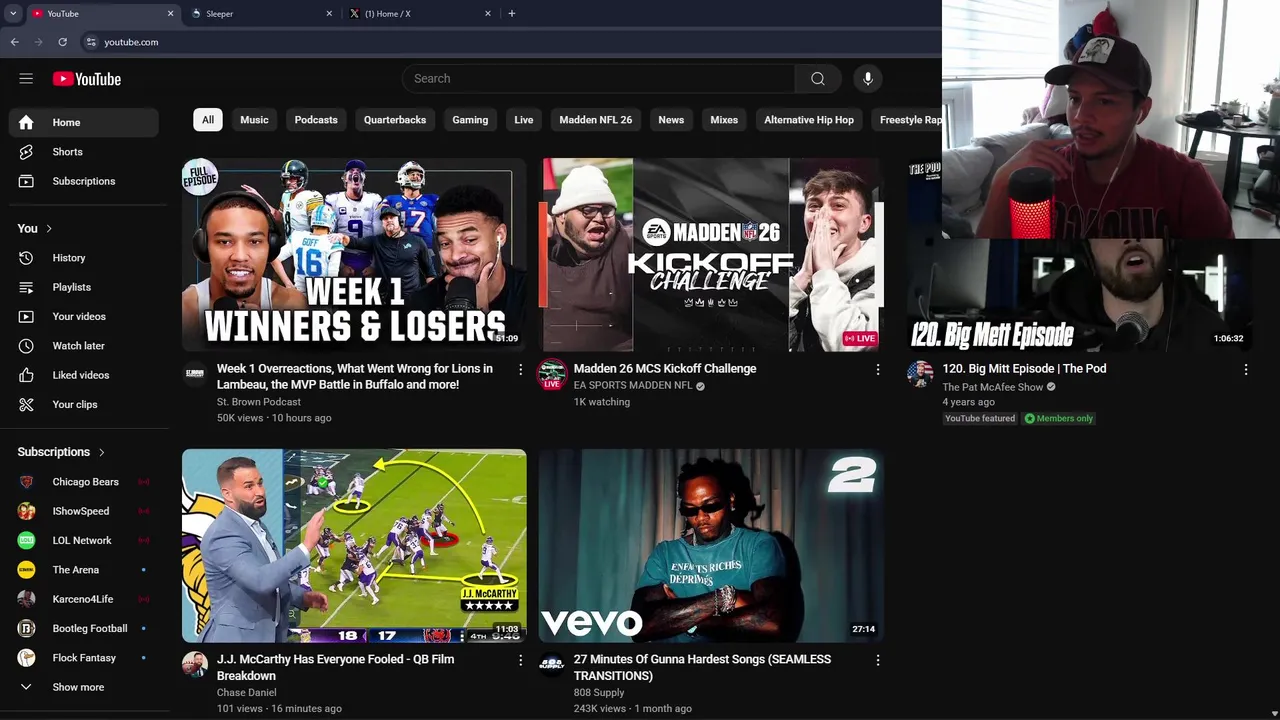Click the browser address bar
This screenshot has width=1280, height=720.
(510, 42)
